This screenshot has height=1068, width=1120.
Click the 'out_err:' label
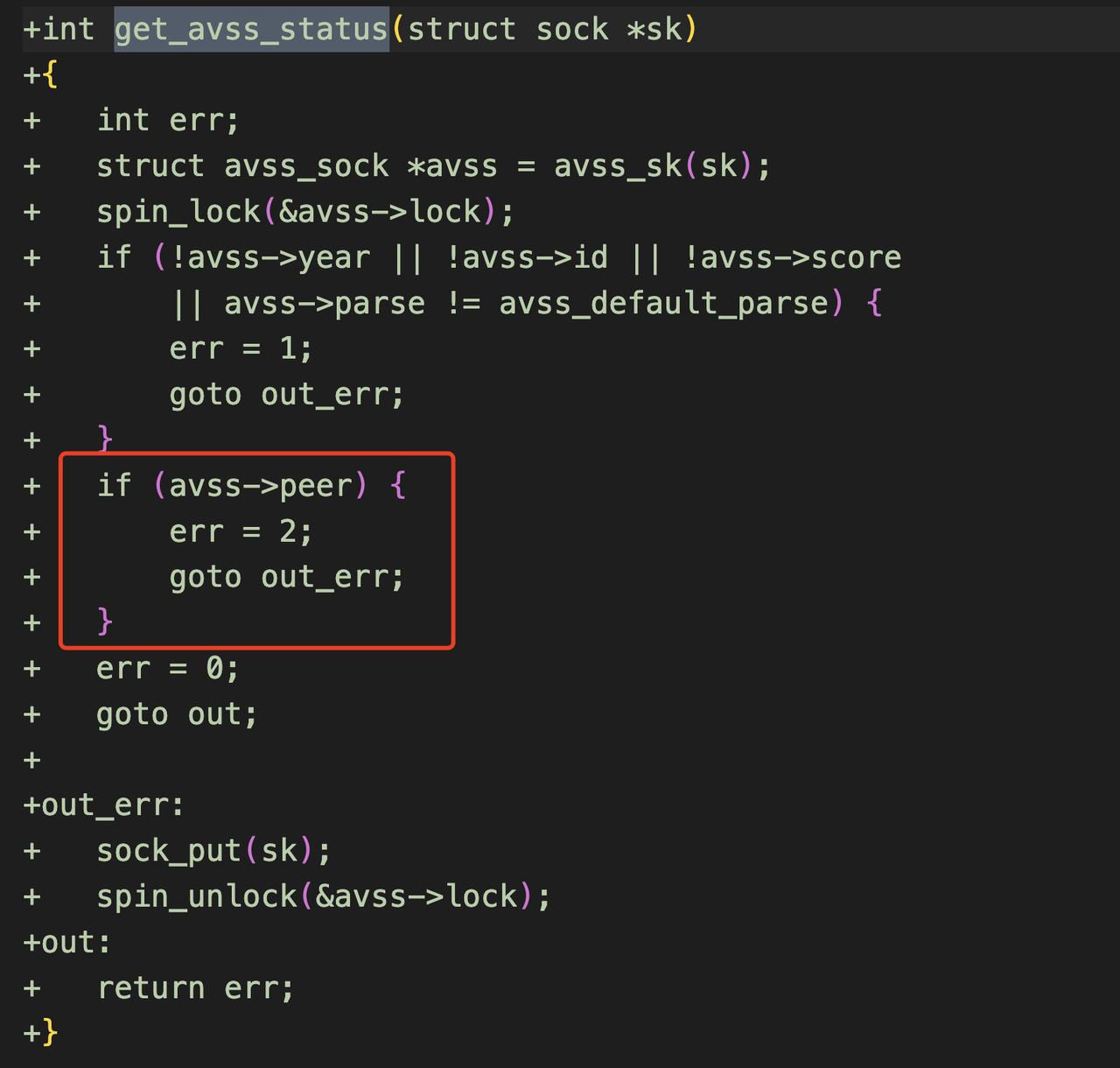[113, 805]
